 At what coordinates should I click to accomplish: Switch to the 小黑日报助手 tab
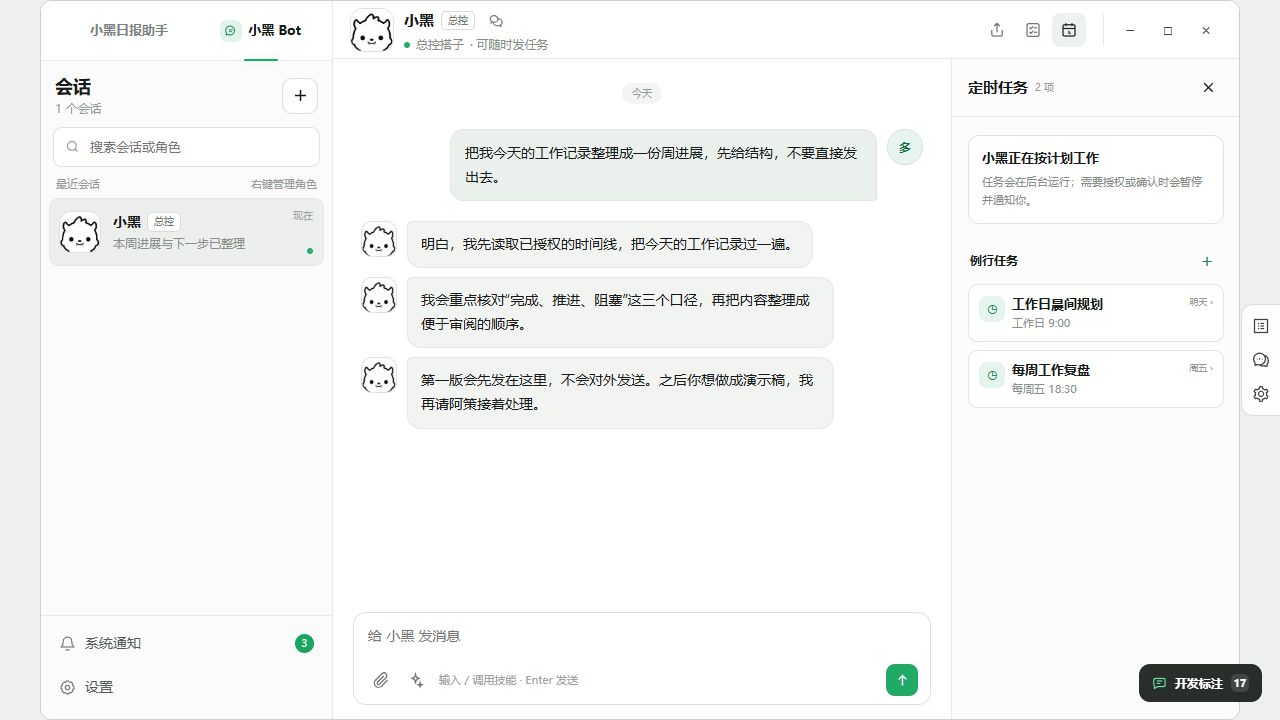128,30
